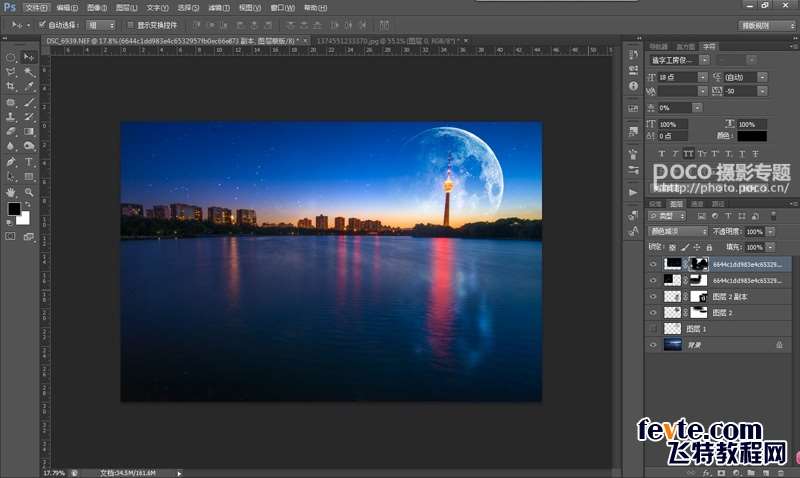
Task: Select the Lasso tool
Action: pyautogui.click(x=11, y=72)
